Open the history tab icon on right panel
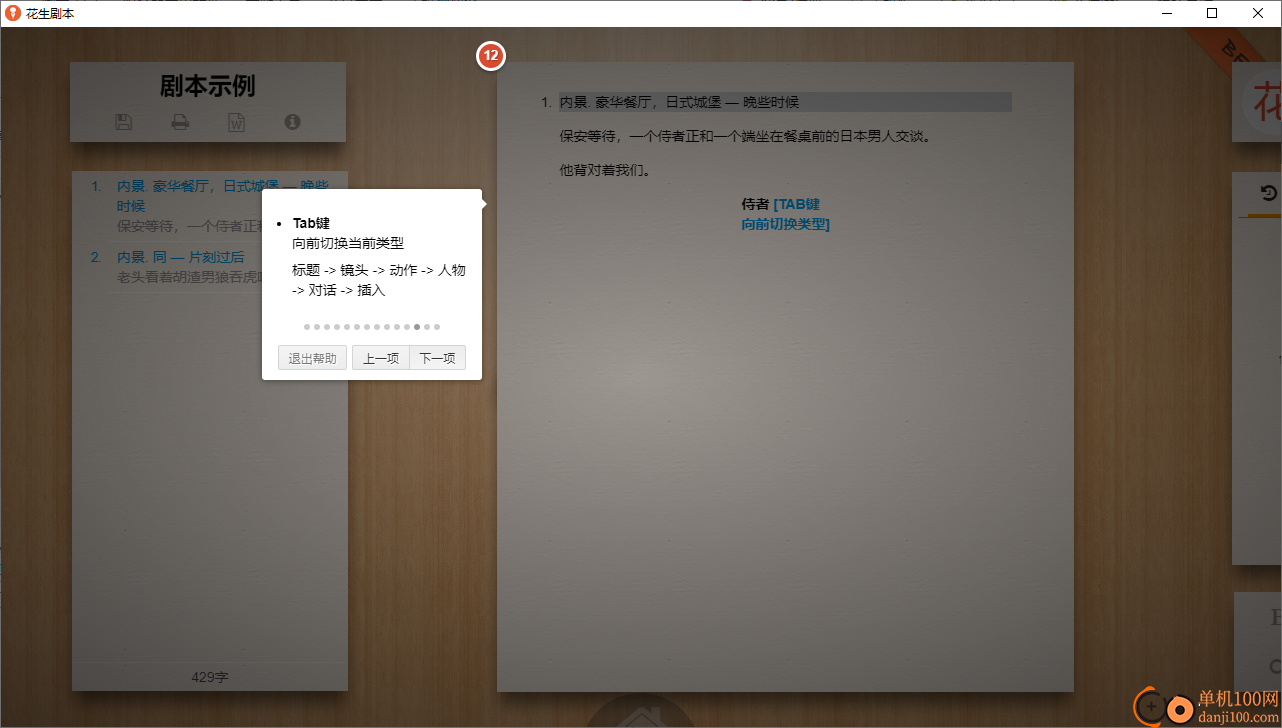 [1269, 194]
